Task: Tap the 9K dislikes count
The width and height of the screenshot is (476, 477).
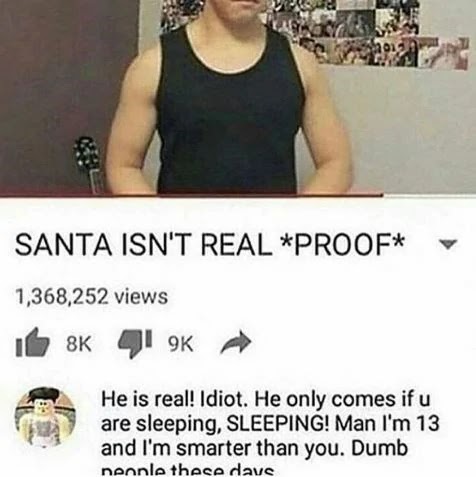Action: pyautogui.click(x=180, y=344)
